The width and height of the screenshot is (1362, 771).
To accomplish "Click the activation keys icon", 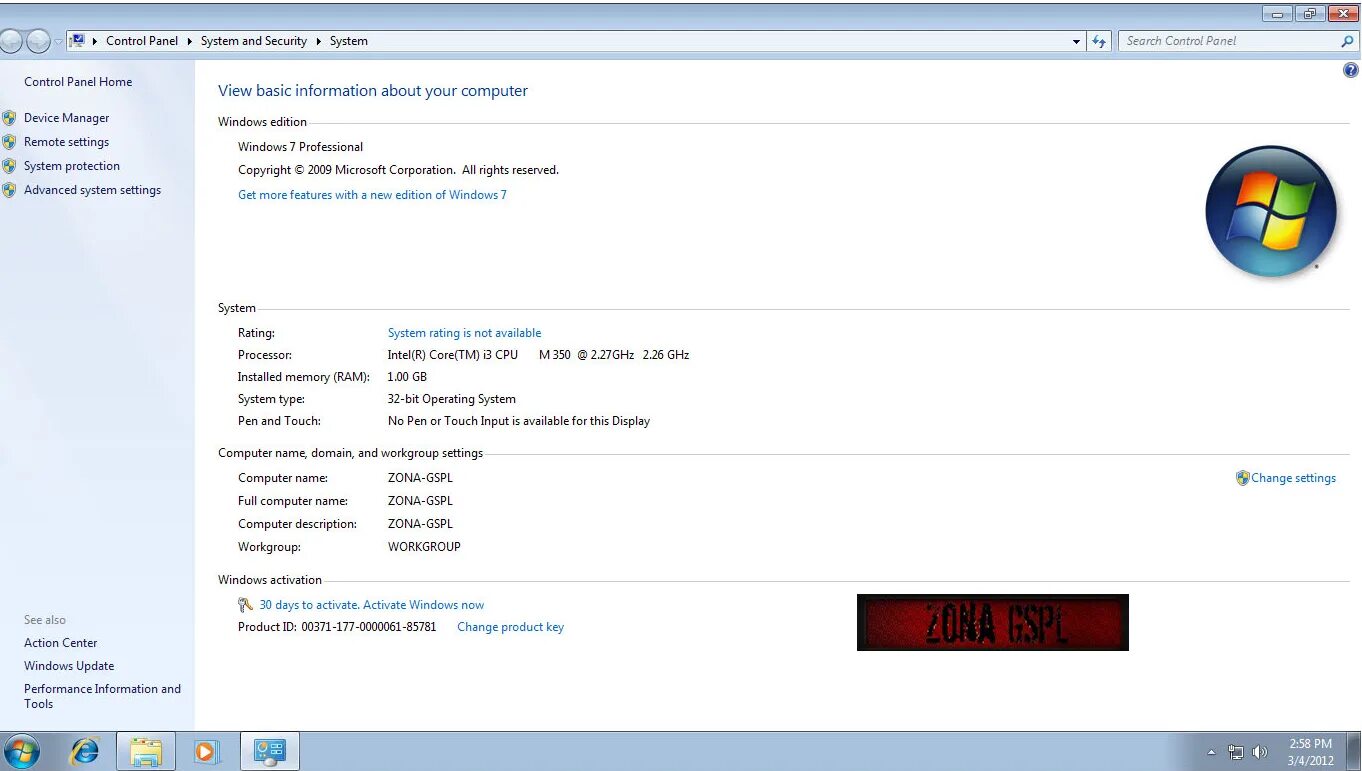I will [246, 605].
